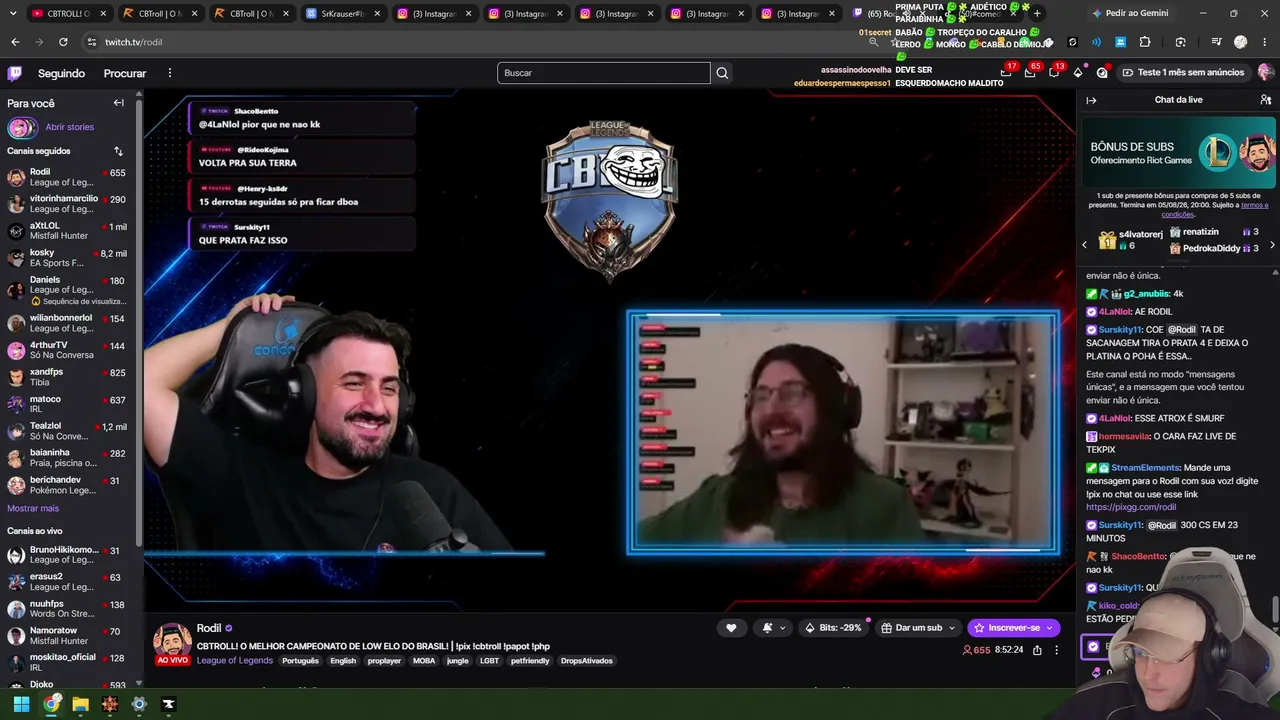1280x720 pixels.
Task: Open the Bits -29% offer
Action: point(833,628)
